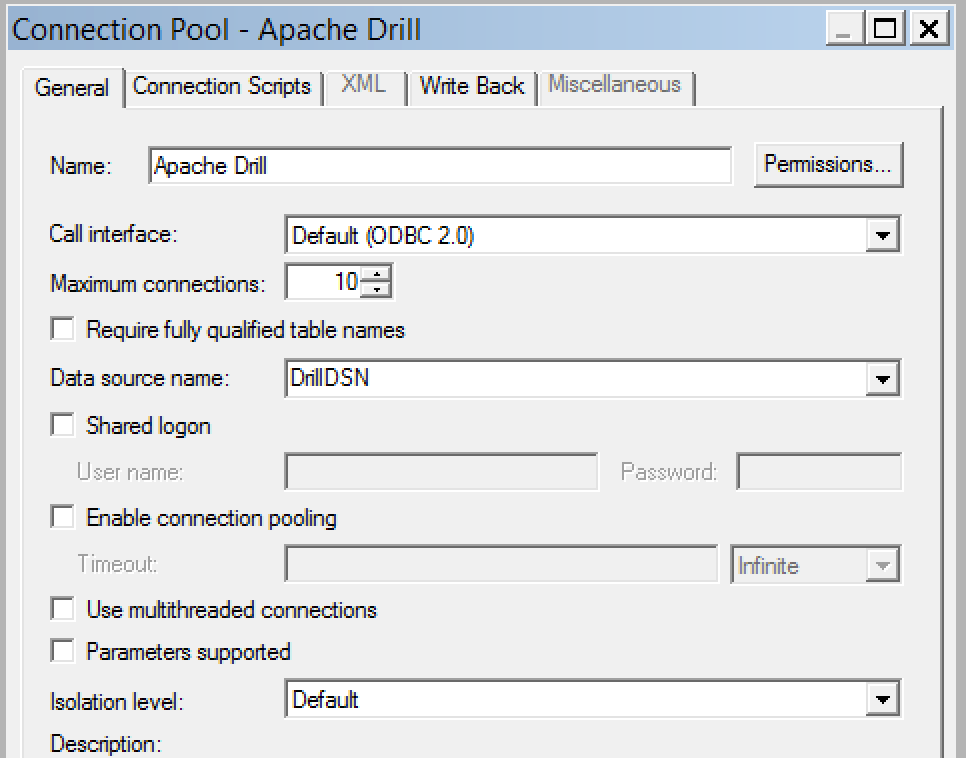Expand the Isolation level dropdown
Image resolution: width=966 pixels, height=758 pixels.
881,700
